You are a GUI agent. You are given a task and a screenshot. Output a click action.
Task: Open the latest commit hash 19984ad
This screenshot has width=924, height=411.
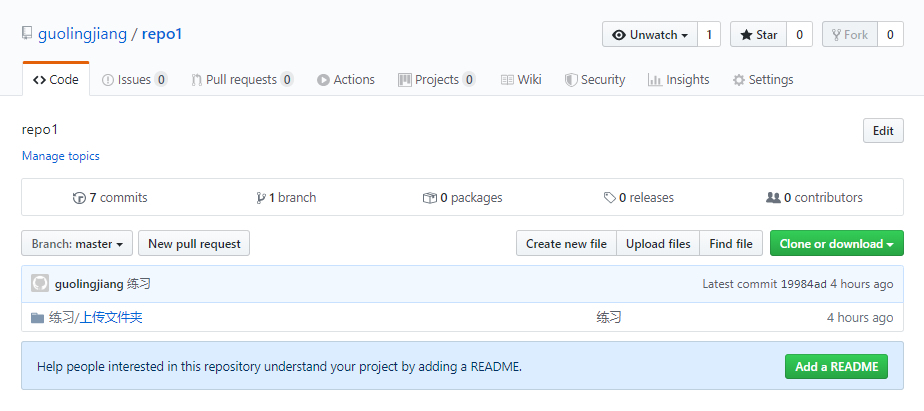[x=804, y=284]
